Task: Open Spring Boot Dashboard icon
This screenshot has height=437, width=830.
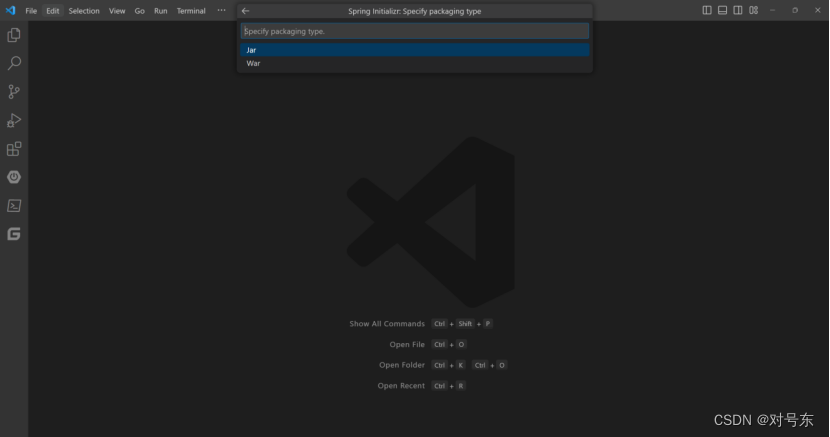Action: tap(14, 177)
